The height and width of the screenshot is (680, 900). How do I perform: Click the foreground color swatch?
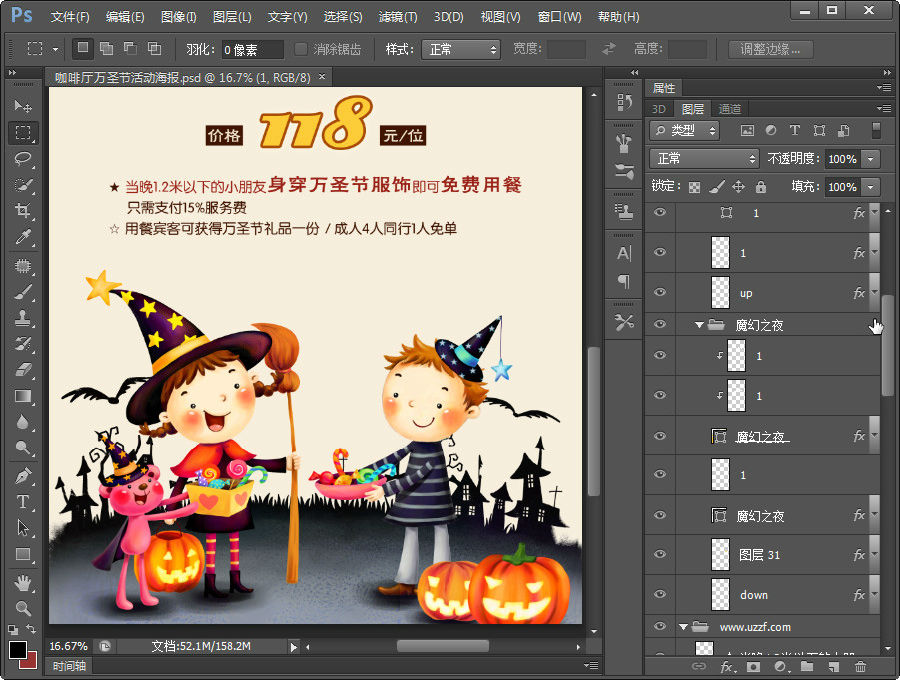[x=18, y=650]
